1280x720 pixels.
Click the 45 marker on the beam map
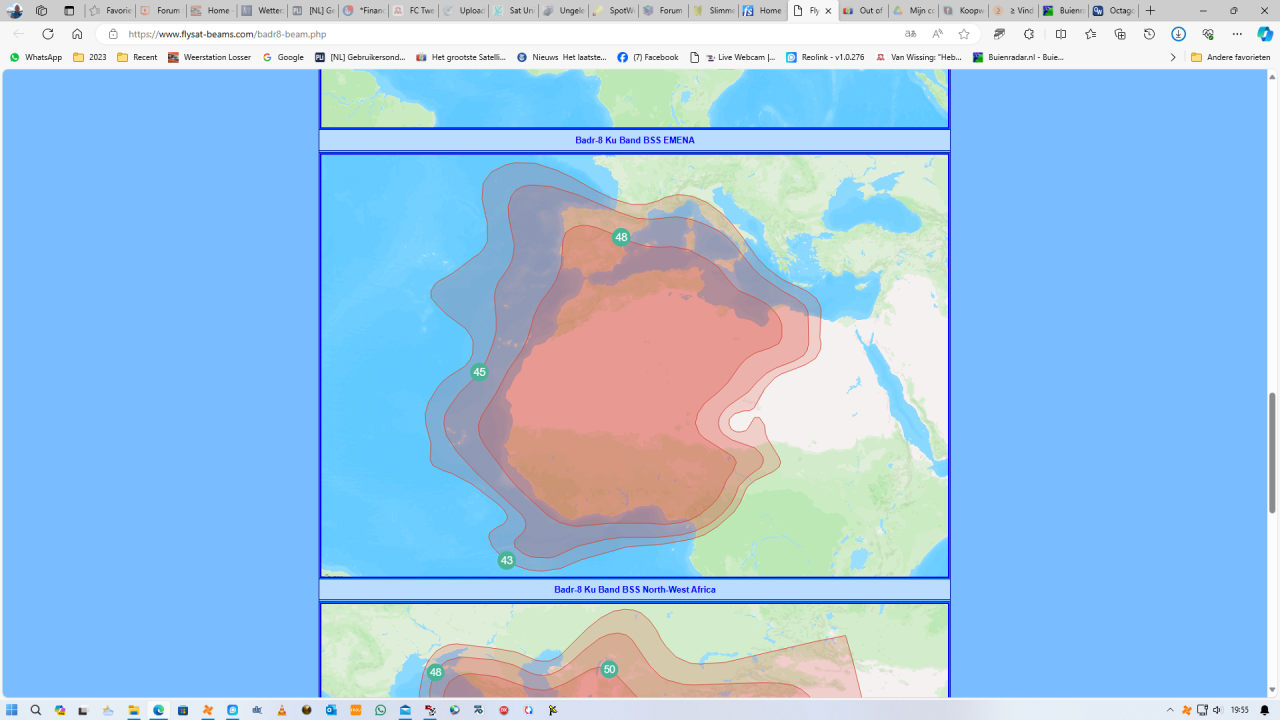point(479,372)
